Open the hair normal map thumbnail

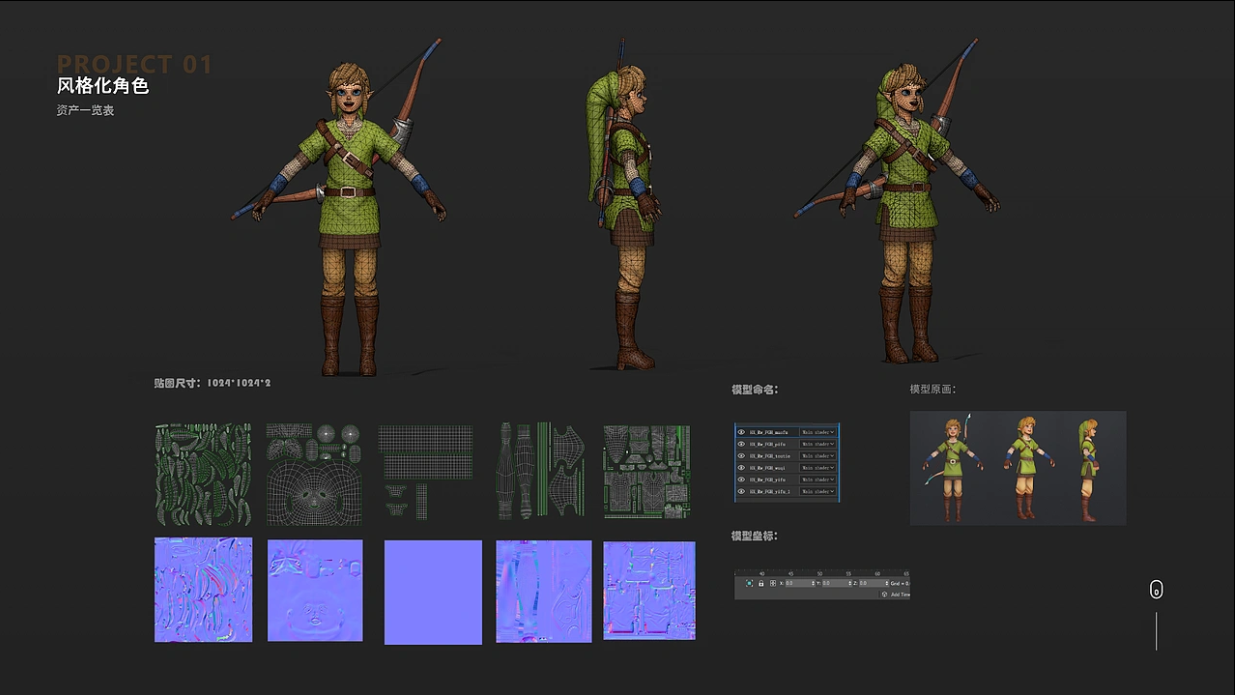[203, 590]
